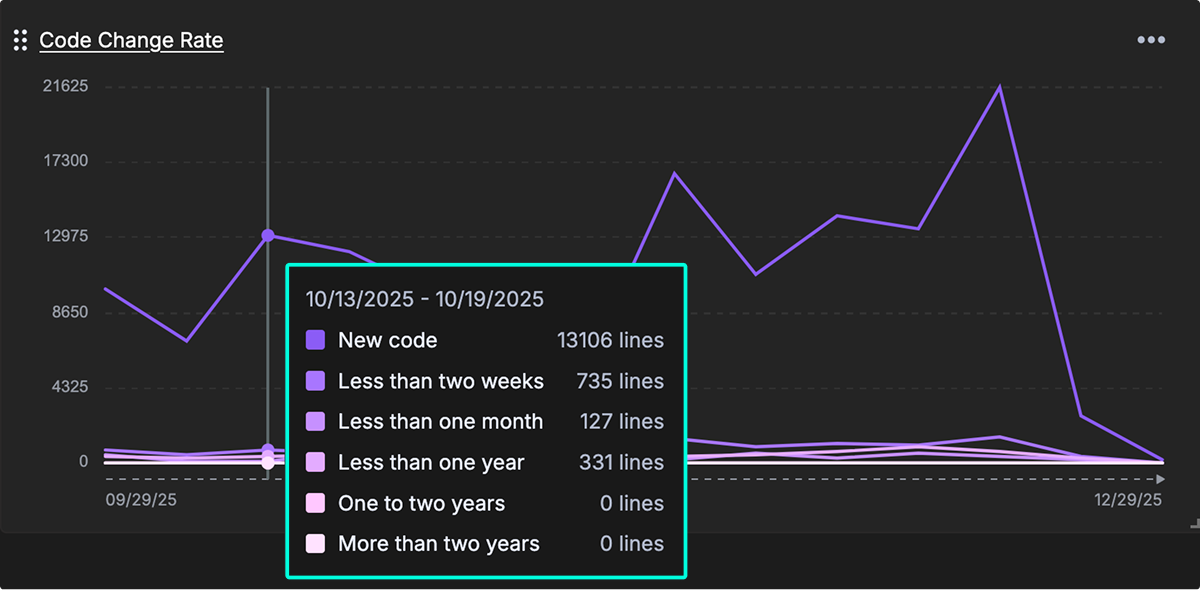Click the One to two years legend swatch

tap(315, 503)
